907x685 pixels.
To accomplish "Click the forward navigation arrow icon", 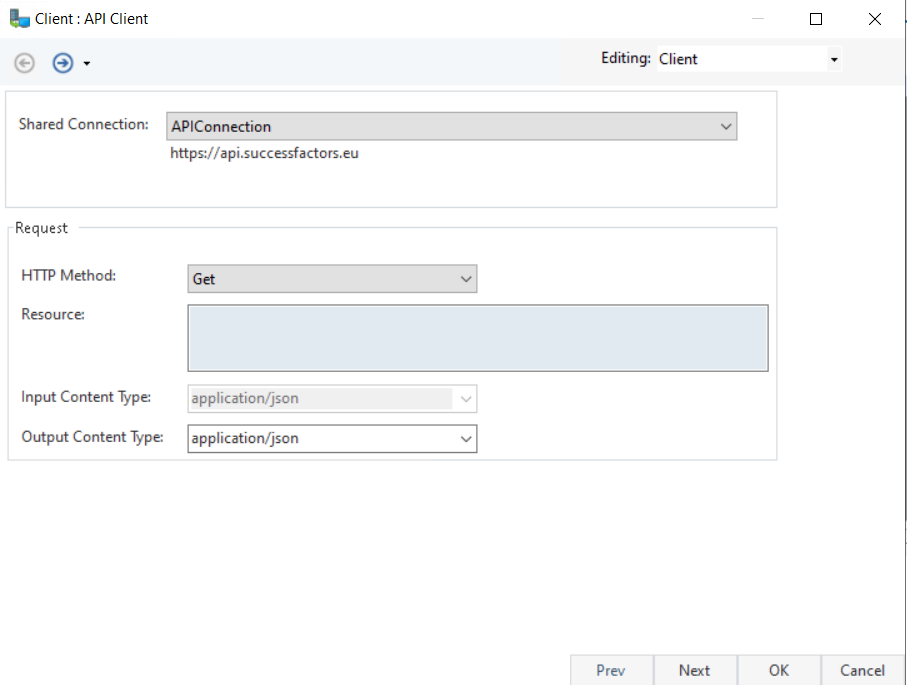I will click(63, 63).
